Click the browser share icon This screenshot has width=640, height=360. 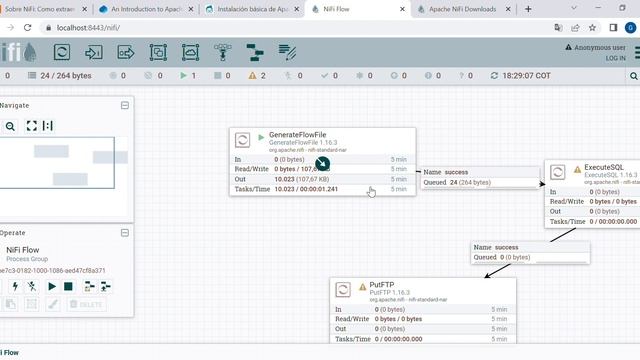click(575, 28)
